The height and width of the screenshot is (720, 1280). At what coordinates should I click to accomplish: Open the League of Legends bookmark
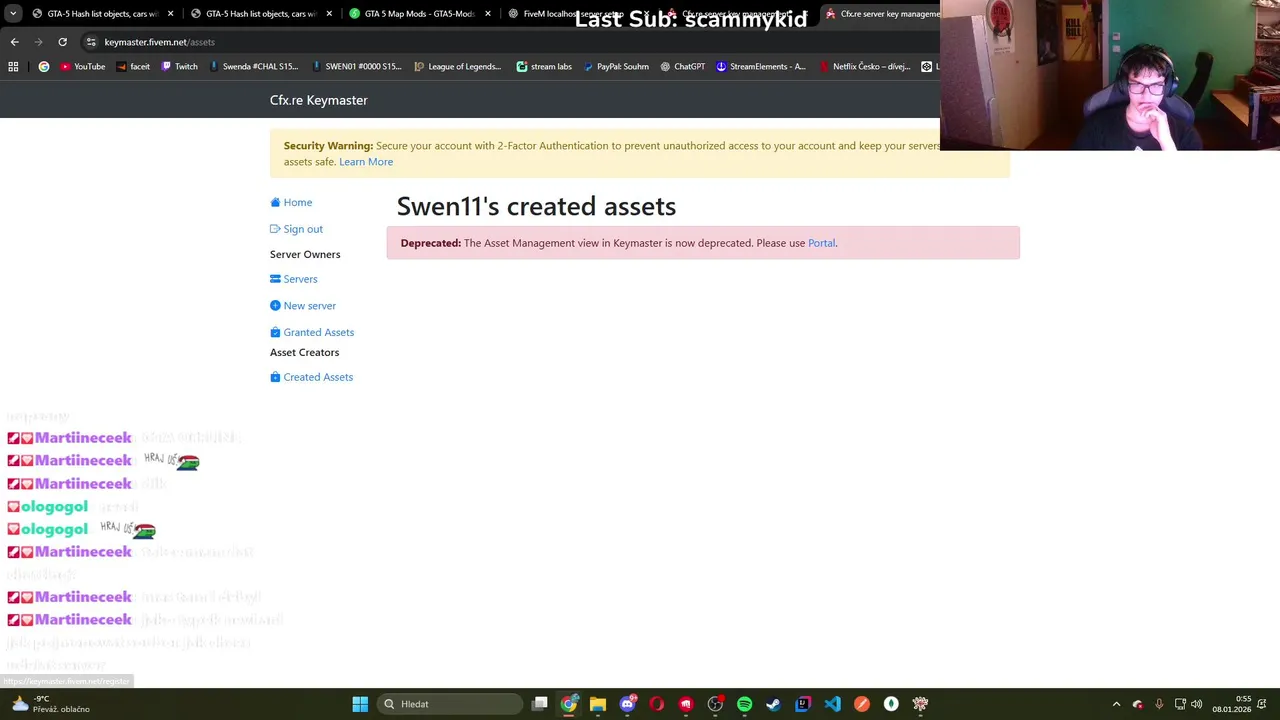(457, 67)
